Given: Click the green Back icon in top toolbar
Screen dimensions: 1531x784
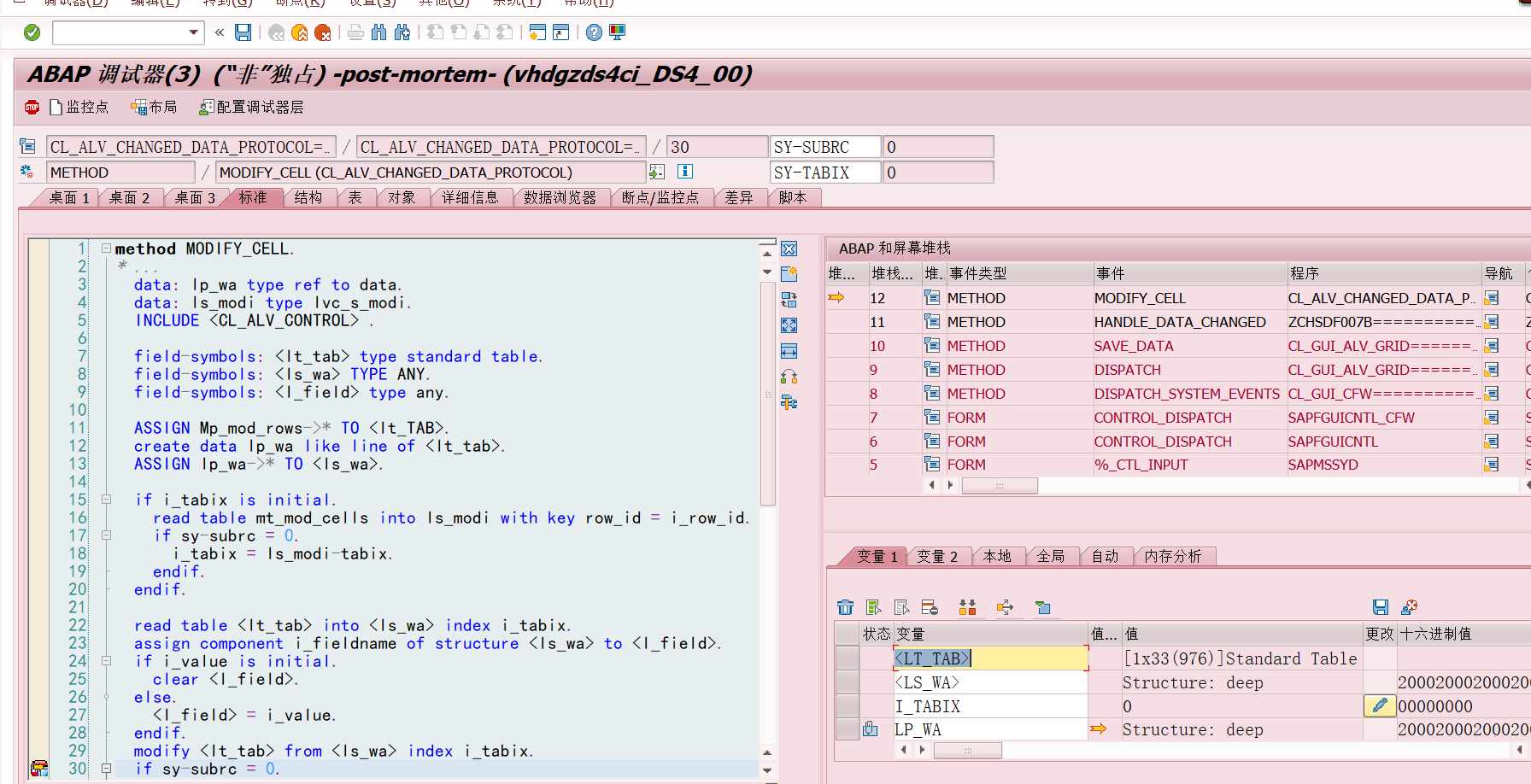Looking at the screenshot, I should tap(277, 32).
